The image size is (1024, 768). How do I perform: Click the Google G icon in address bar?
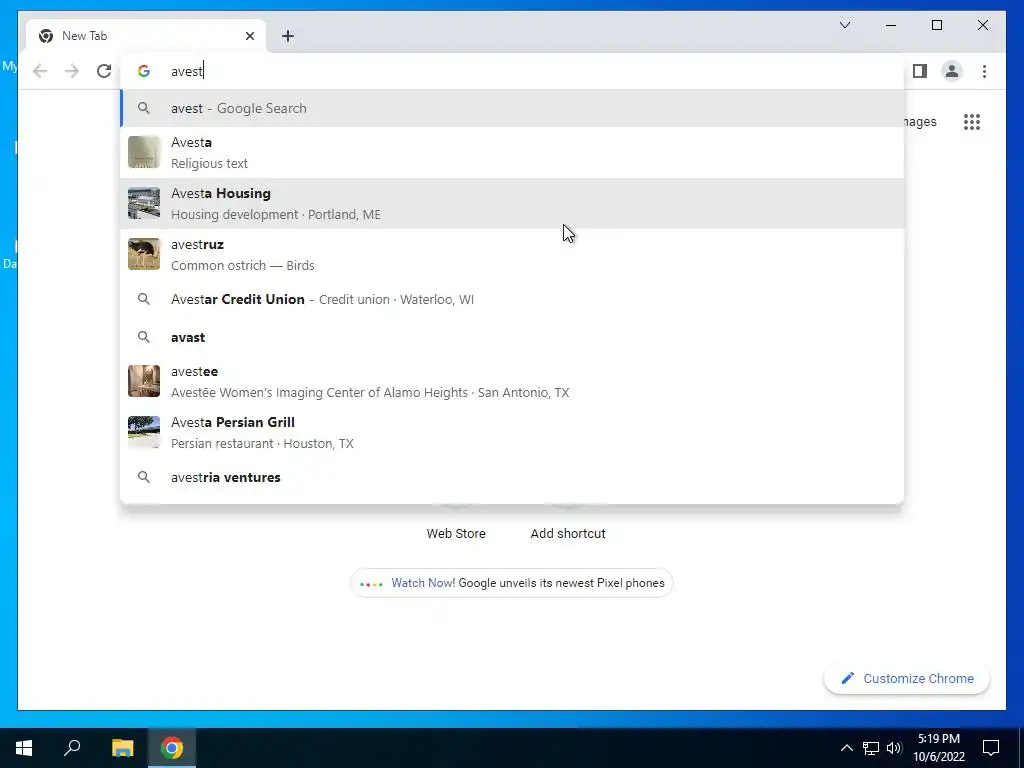(144, 71)
